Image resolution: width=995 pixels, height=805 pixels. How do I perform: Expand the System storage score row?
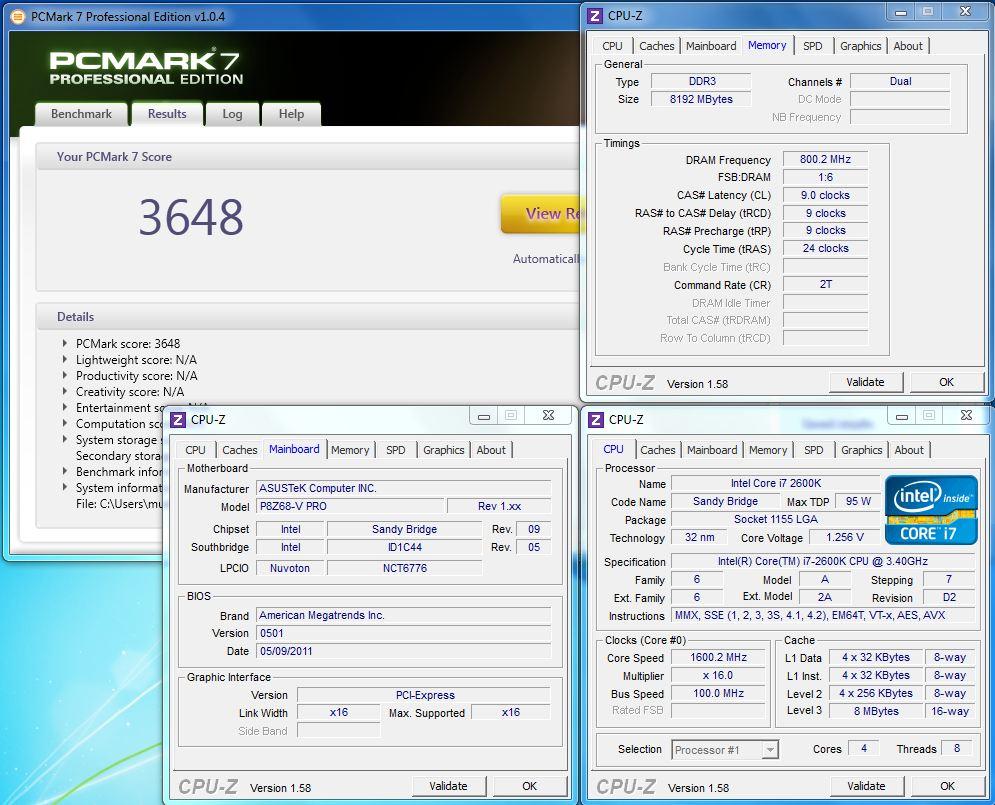[x=65, y=439]
